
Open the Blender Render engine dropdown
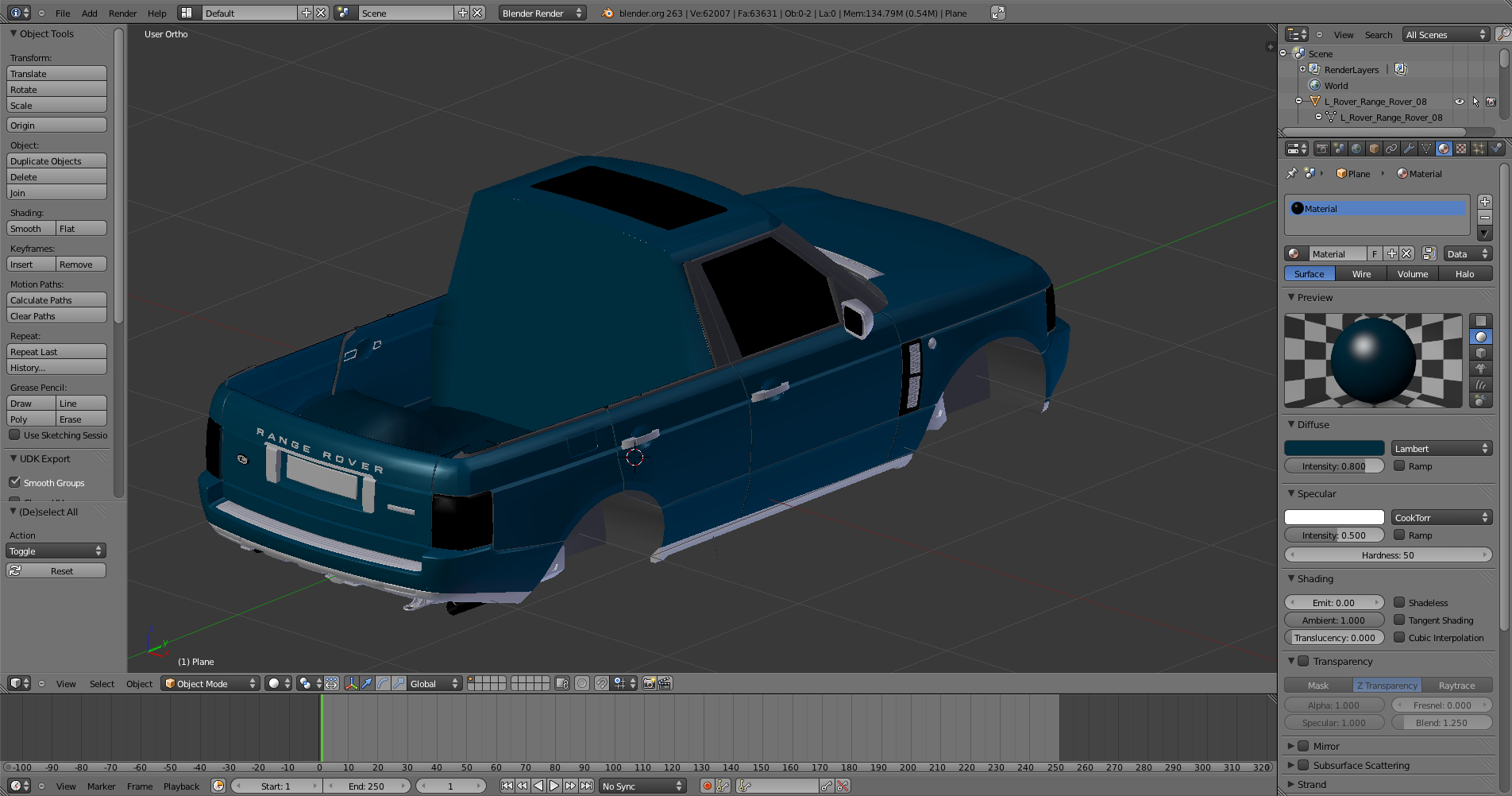point(542,13)
